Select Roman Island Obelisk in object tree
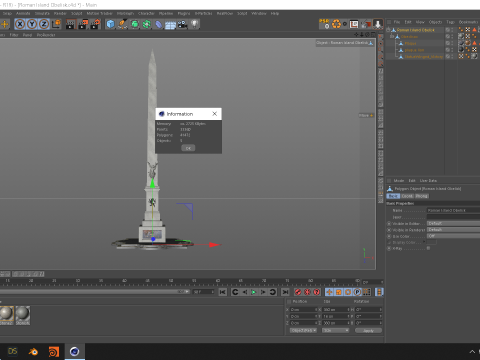 [415, 30]
